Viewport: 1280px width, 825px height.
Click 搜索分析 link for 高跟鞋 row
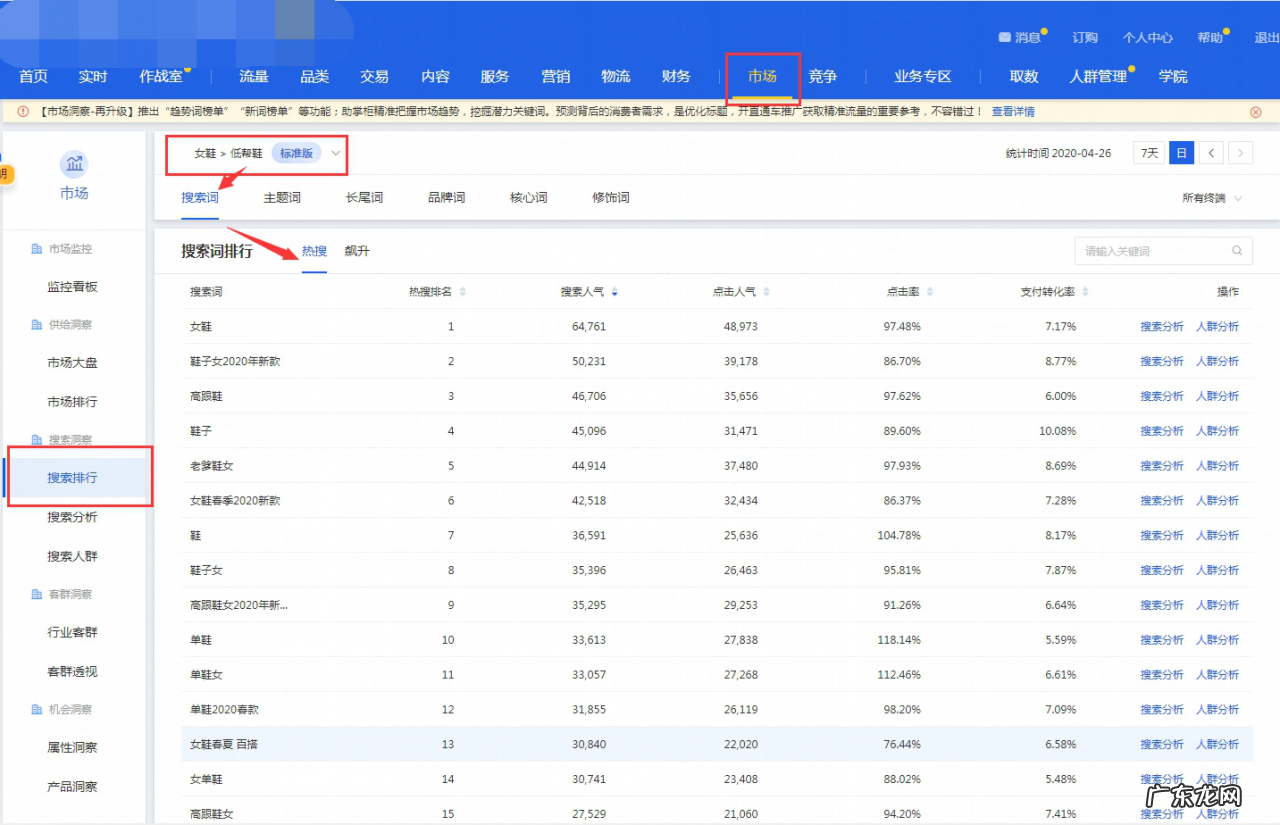coord(1161,396)
